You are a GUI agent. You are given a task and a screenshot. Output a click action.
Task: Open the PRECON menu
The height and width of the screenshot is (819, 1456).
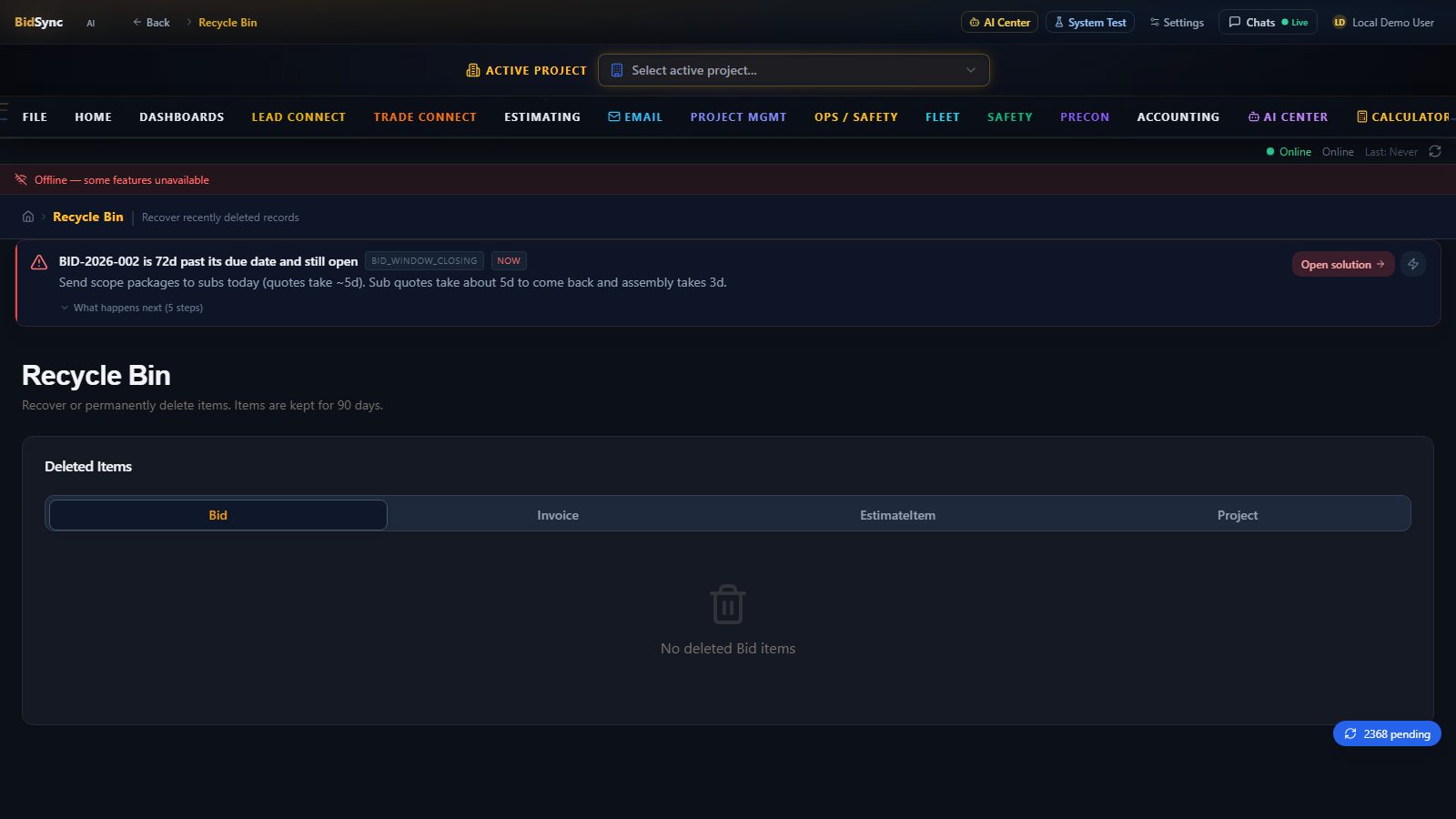[1085, 116]
